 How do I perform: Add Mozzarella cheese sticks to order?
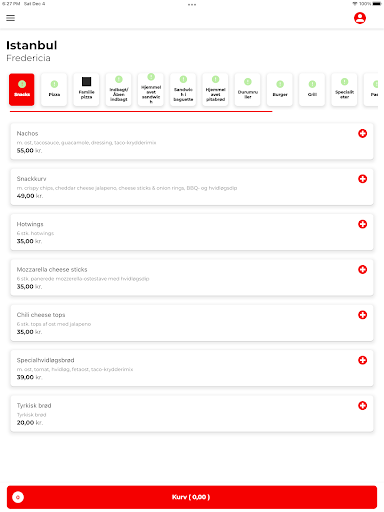tap(362, 269)
